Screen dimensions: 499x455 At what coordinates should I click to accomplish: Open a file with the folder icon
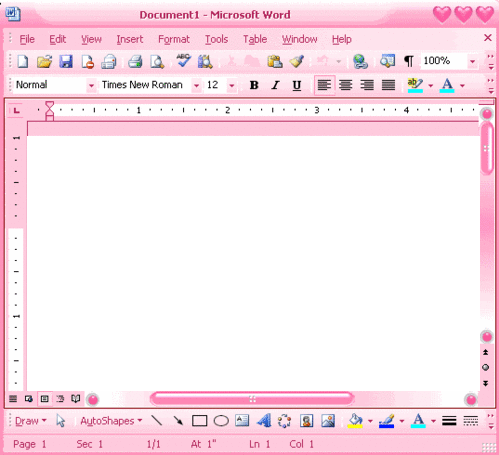click(44, 62)
